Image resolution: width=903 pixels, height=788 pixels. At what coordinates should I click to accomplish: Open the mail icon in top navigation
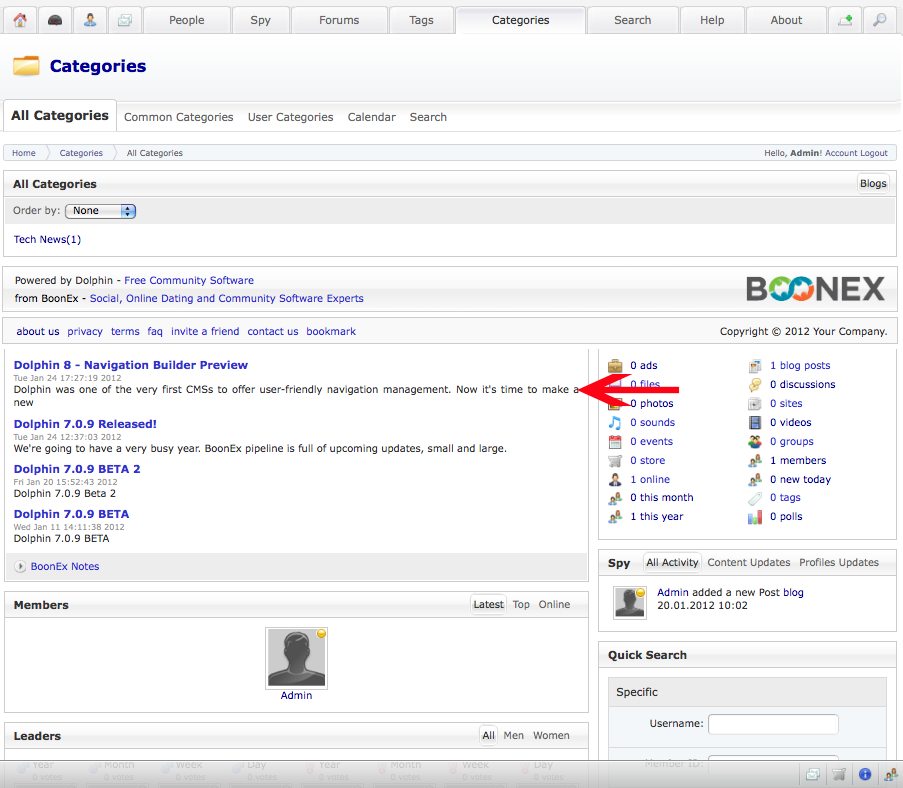point(124,20)
